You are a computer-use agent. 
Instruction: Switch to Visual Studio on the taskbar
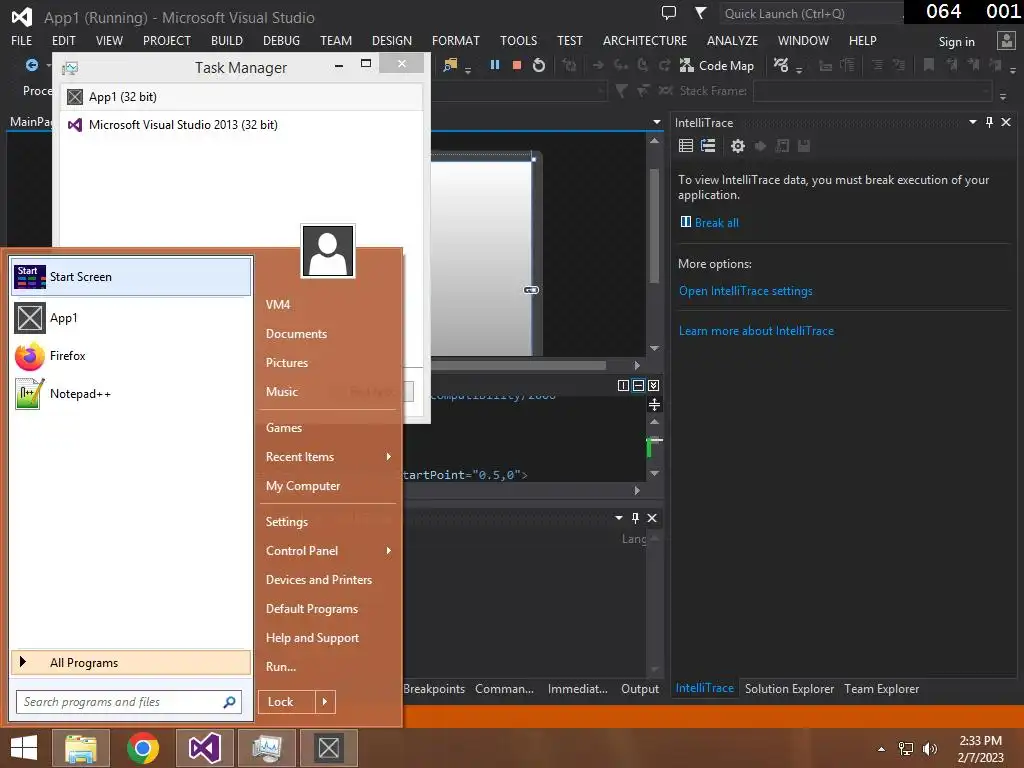(x=204, y=748)
